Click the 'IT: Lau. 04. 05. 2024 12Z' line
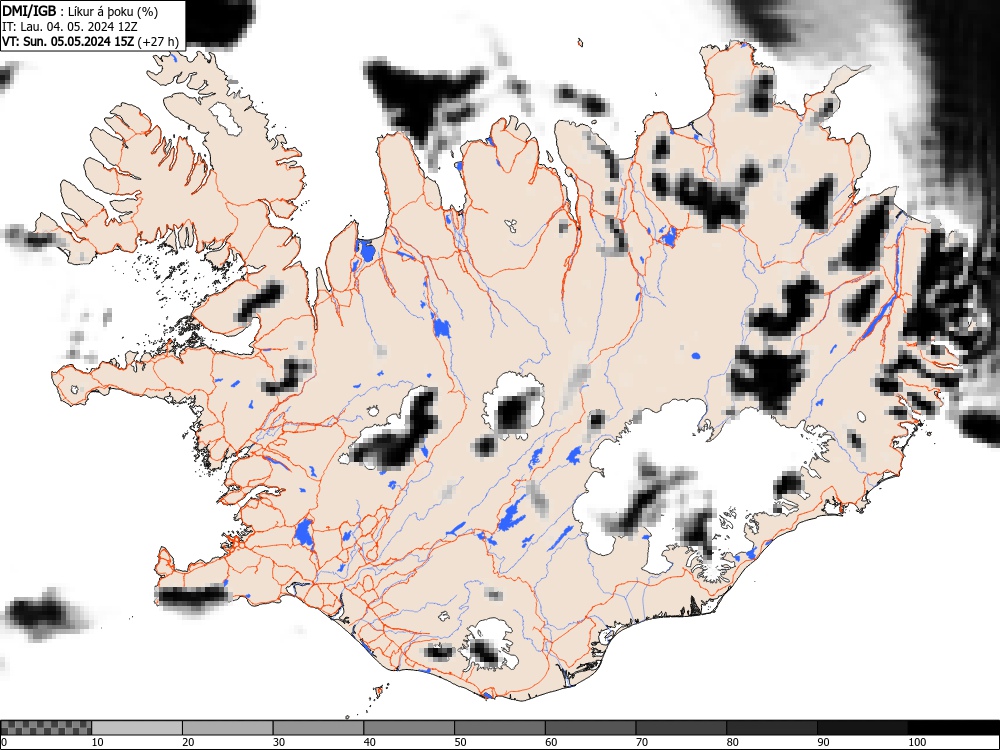This screenshot has width=1000, height=750. (70, 27)
